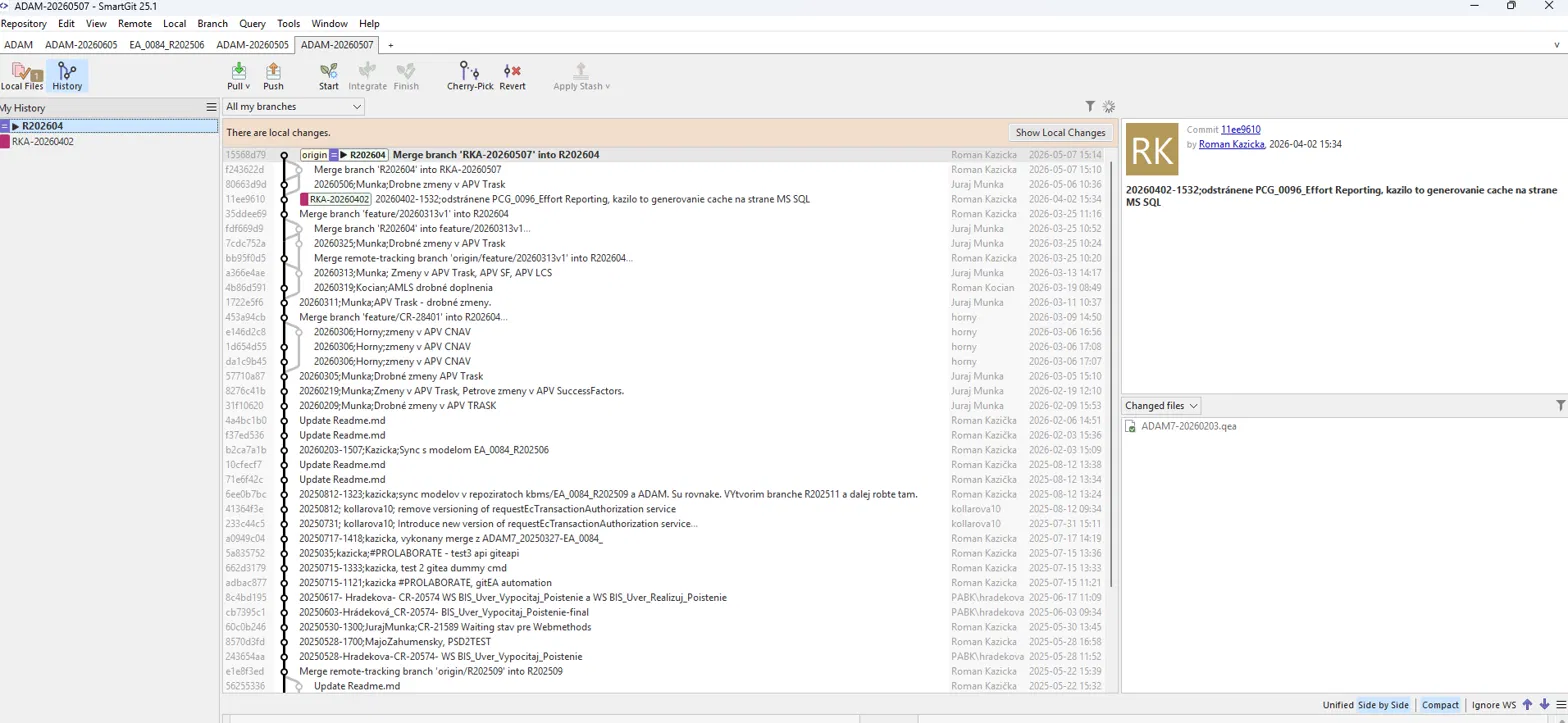Select commit 20250528-1700;MajoZahumensky, PSD2TEST
The width and height of the screenshot is (1568, 723).
tap(664, 641)
